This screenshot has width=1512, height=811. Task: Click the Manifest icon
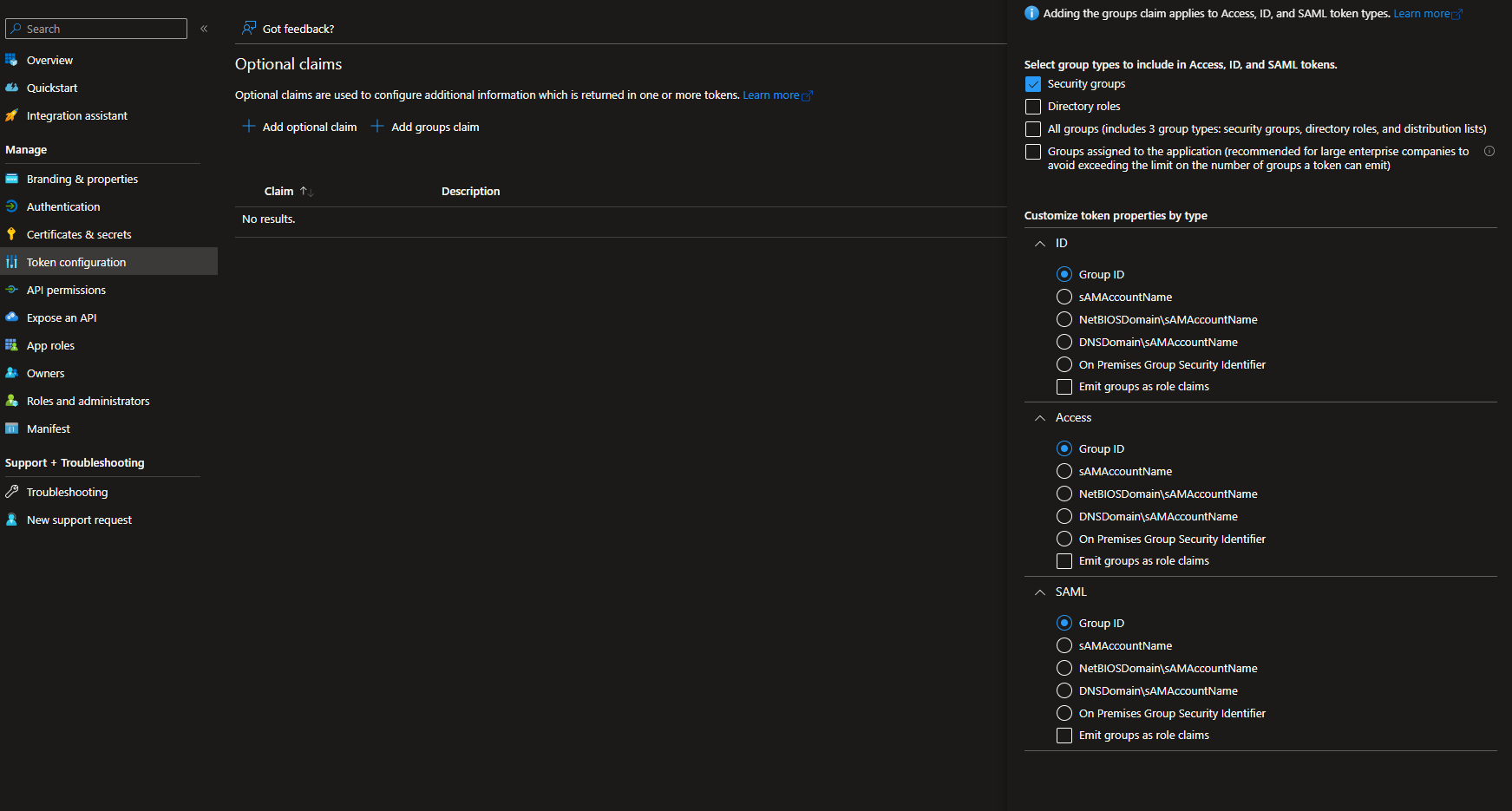11,428
